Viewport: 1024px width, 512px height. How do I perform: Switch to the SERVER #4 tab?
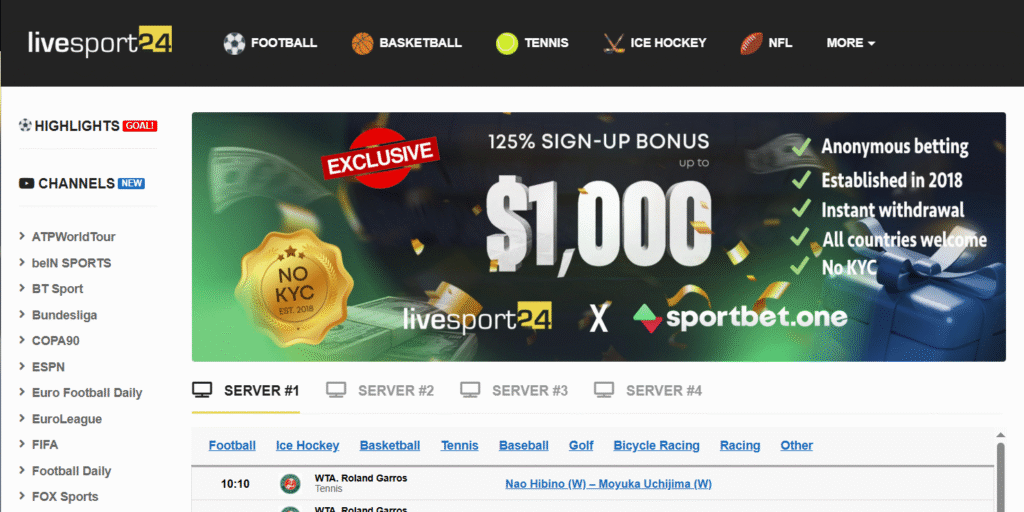click(648, 391)
